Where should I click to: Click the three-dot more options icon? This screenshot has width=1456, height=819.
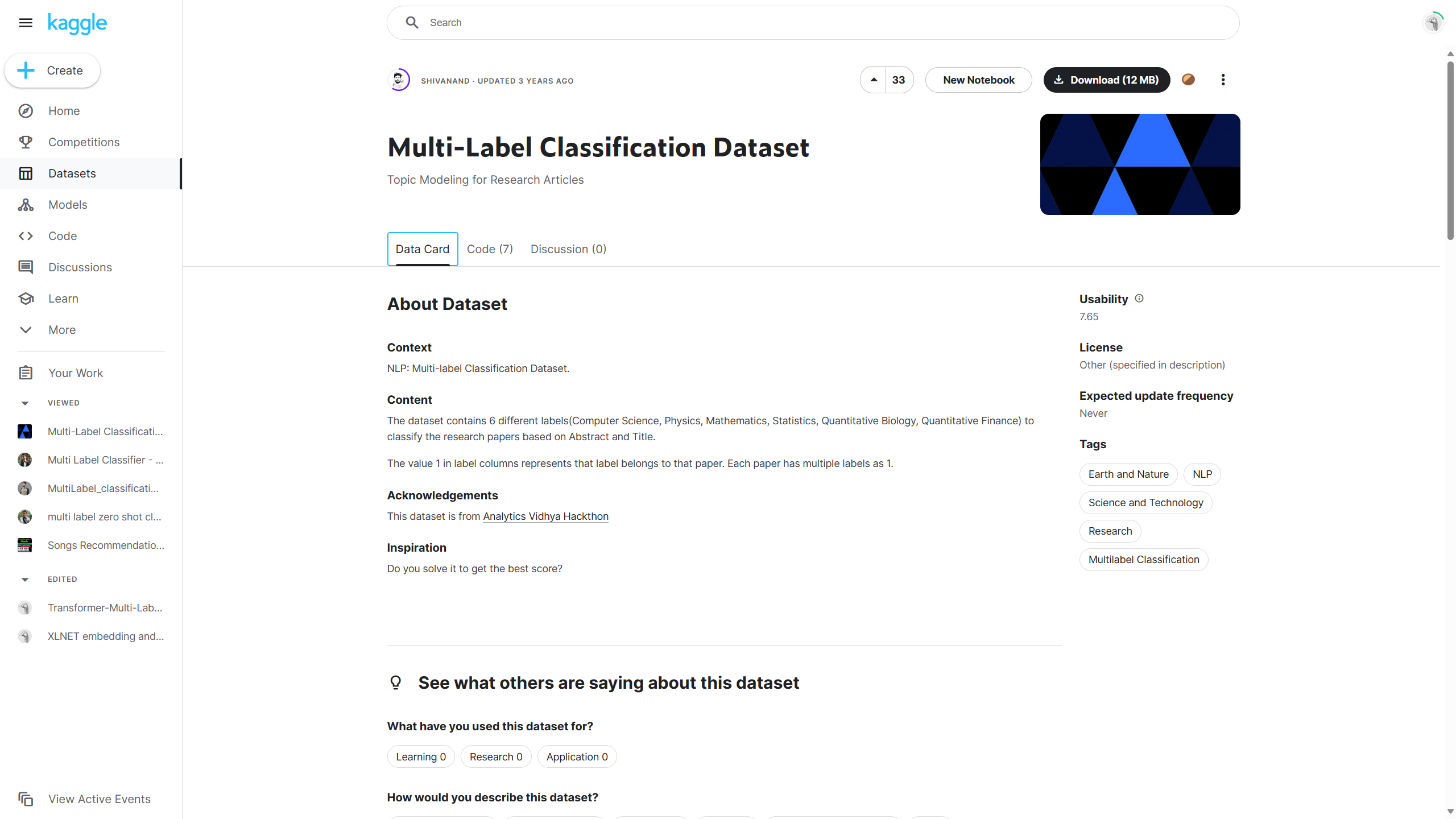1223,80
